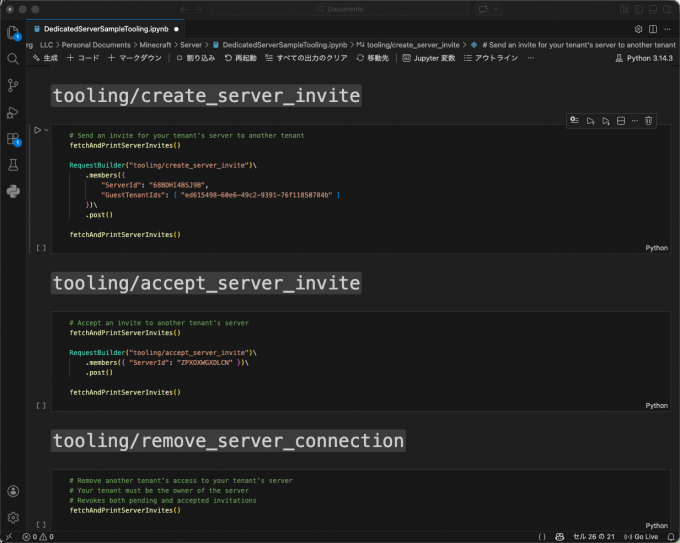Run the create_server_invite code cell
Viewport: 680px width, 543px height.
coord(37,130)
